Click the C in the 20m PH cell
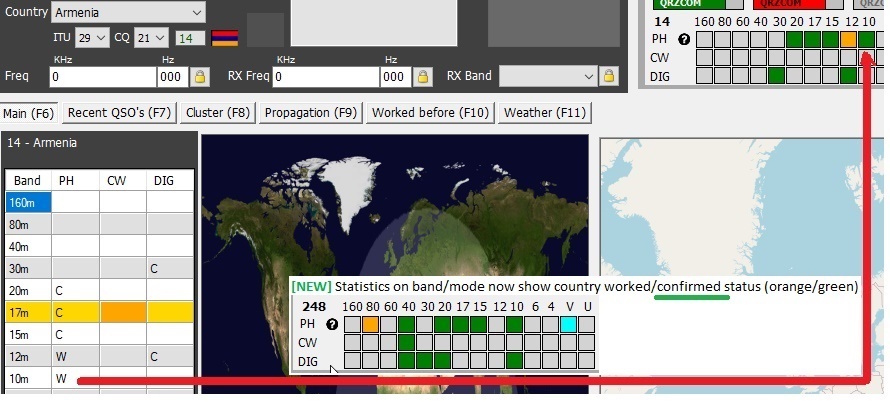Screen dimensions: 890x402 (59, 291)
